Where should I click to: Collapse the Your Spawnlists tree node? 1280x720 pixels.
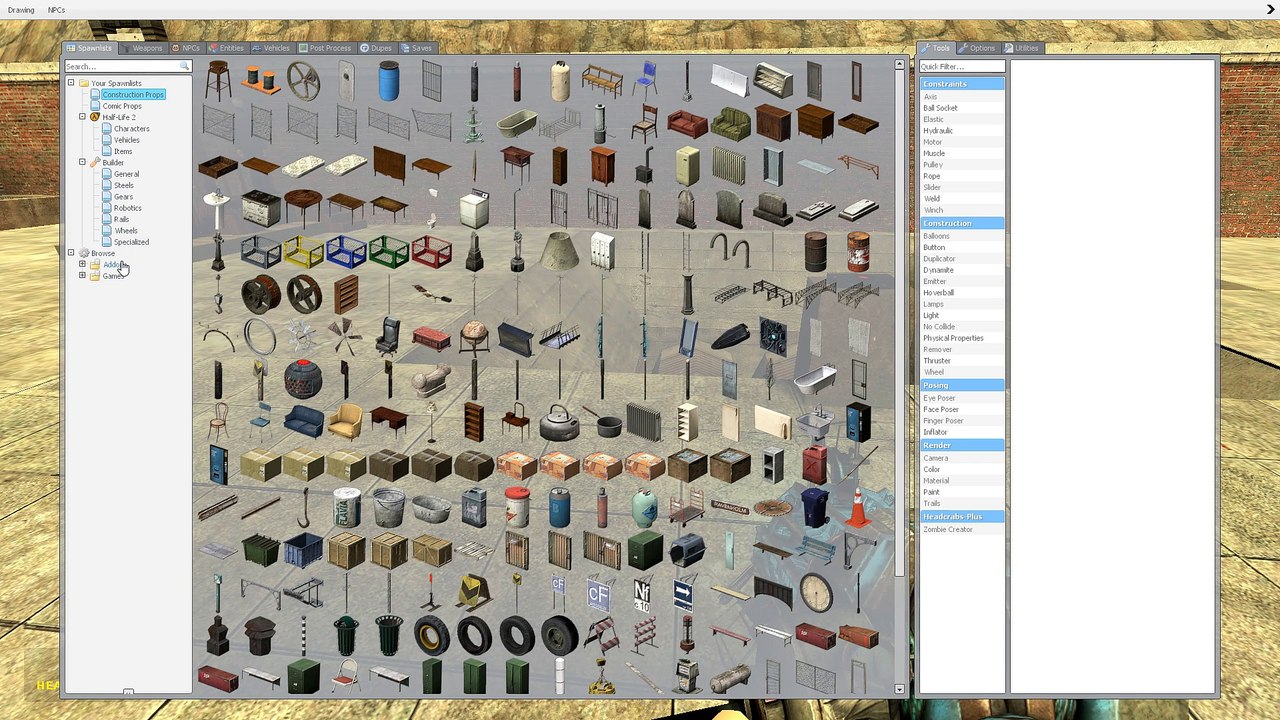(x=71, y=83)
